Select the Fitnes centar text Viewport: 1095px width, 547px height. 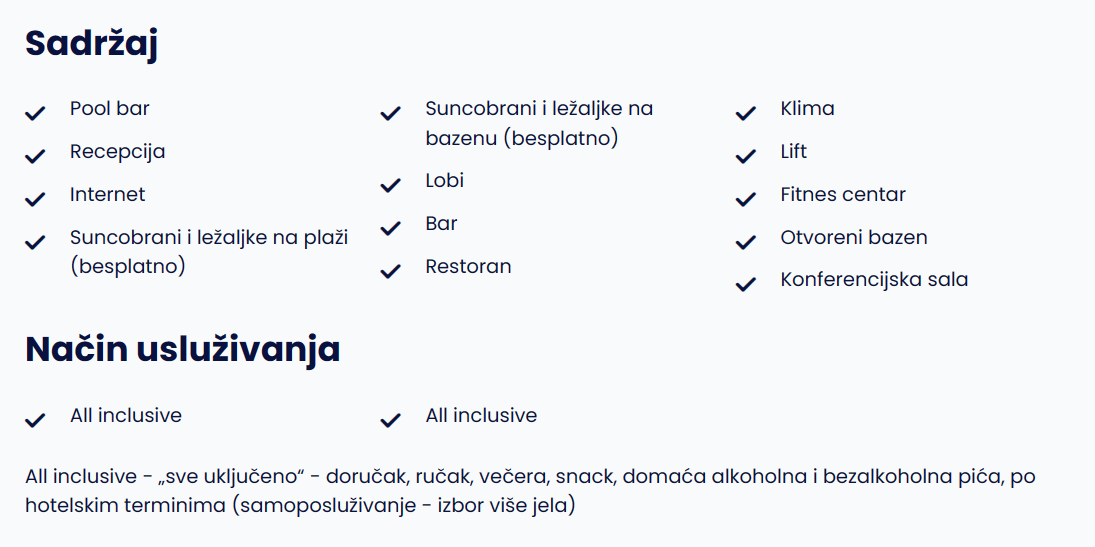point(843,194)
